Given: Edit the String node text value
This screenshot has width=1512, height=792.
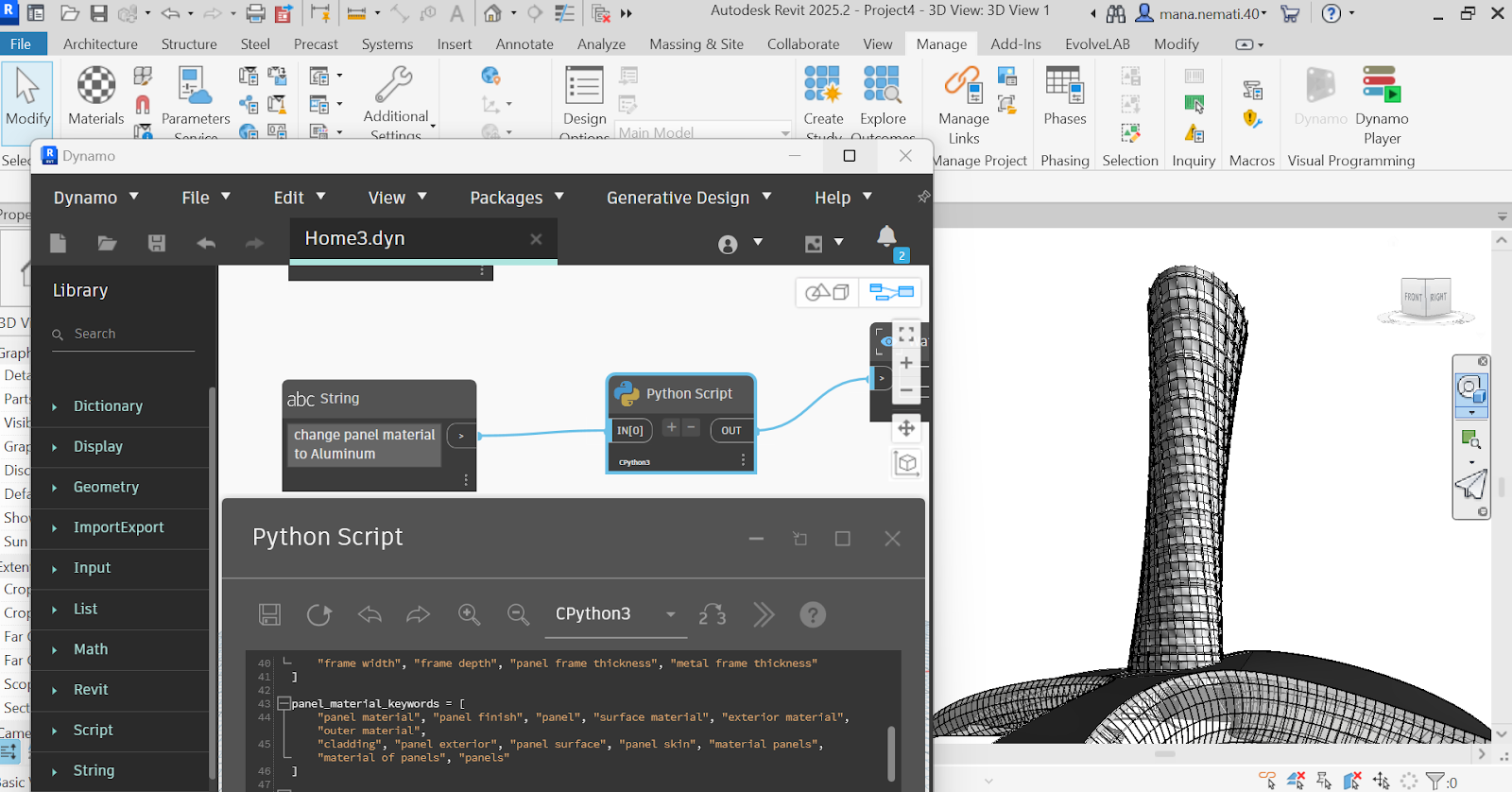Looking at the screenshot, I should [364, 444].
